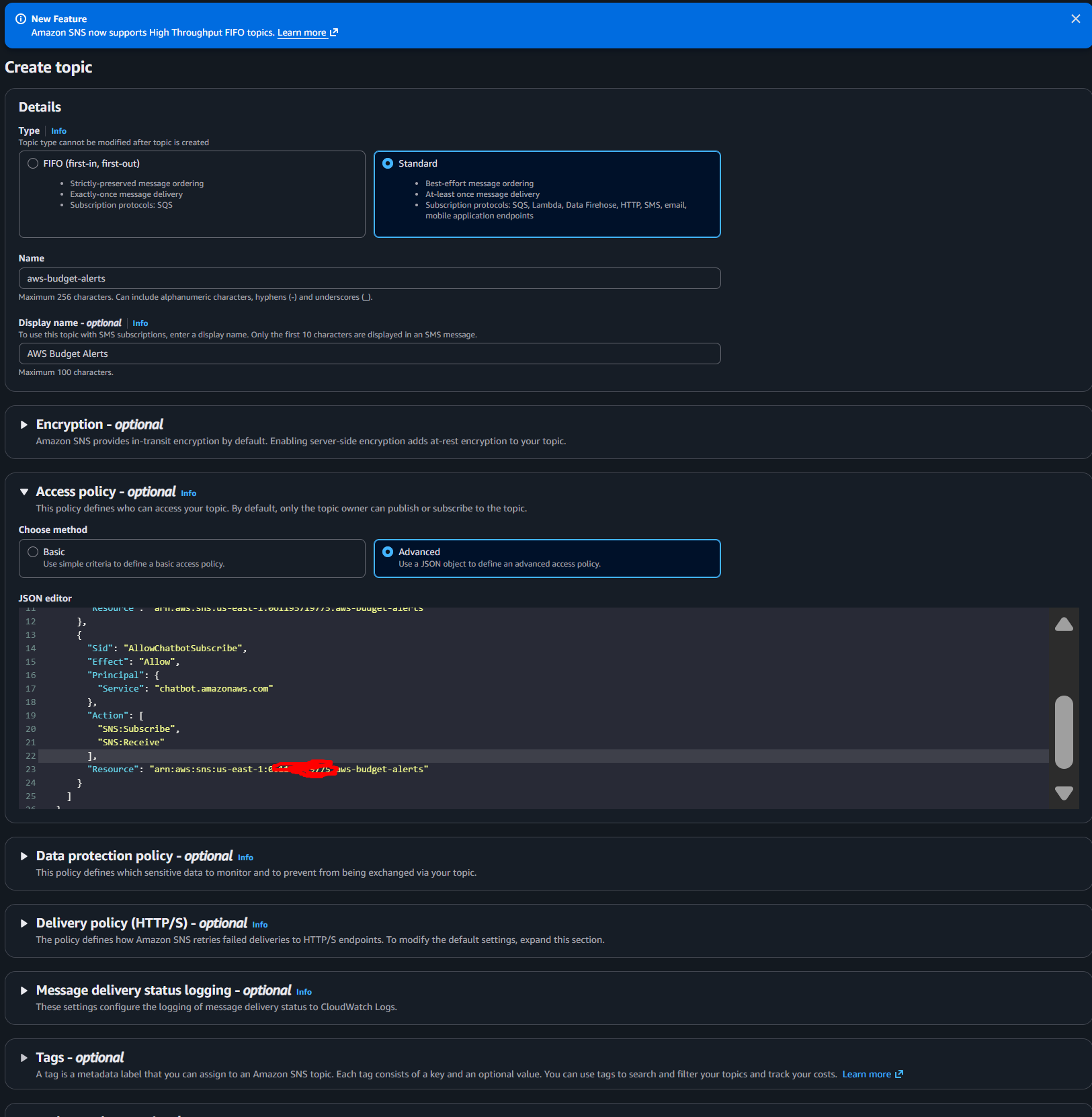The image size is (1092, 1117).
Task: Click the Display name input field
Action: [x=369, y=354]
